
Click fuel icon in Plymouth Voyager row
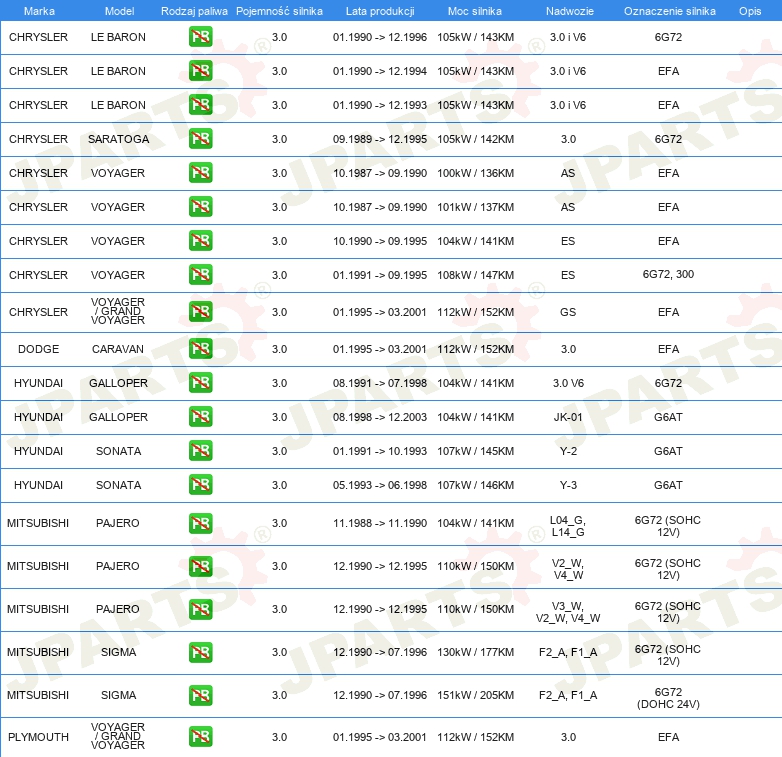click(200, 737)
